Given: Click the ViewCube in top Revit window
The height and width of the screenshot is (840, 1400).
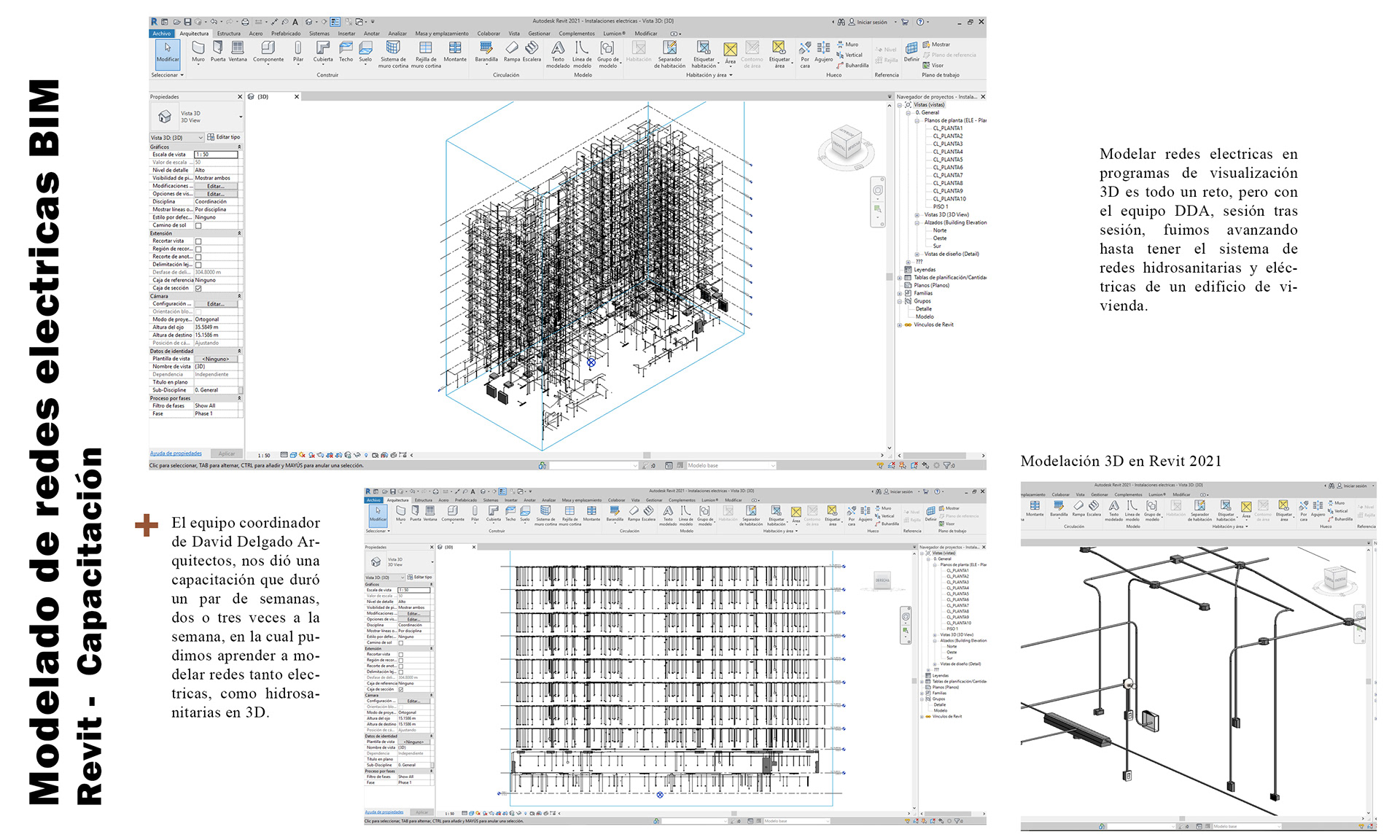Looking at the screenshot, I should click(x=846, y=144).
